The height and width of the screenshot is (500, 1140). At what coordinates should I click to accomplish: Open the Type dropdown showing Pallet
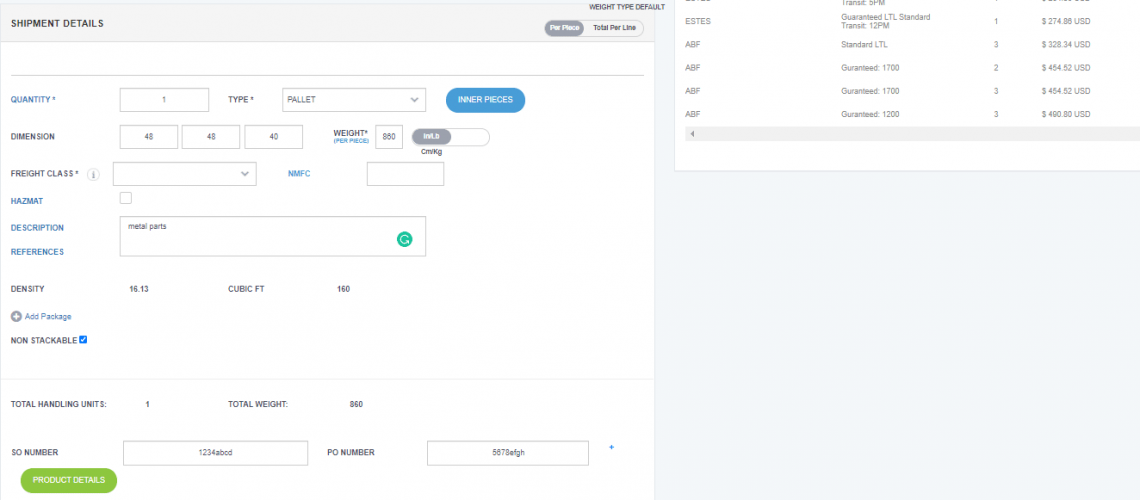tap(354, 100)
